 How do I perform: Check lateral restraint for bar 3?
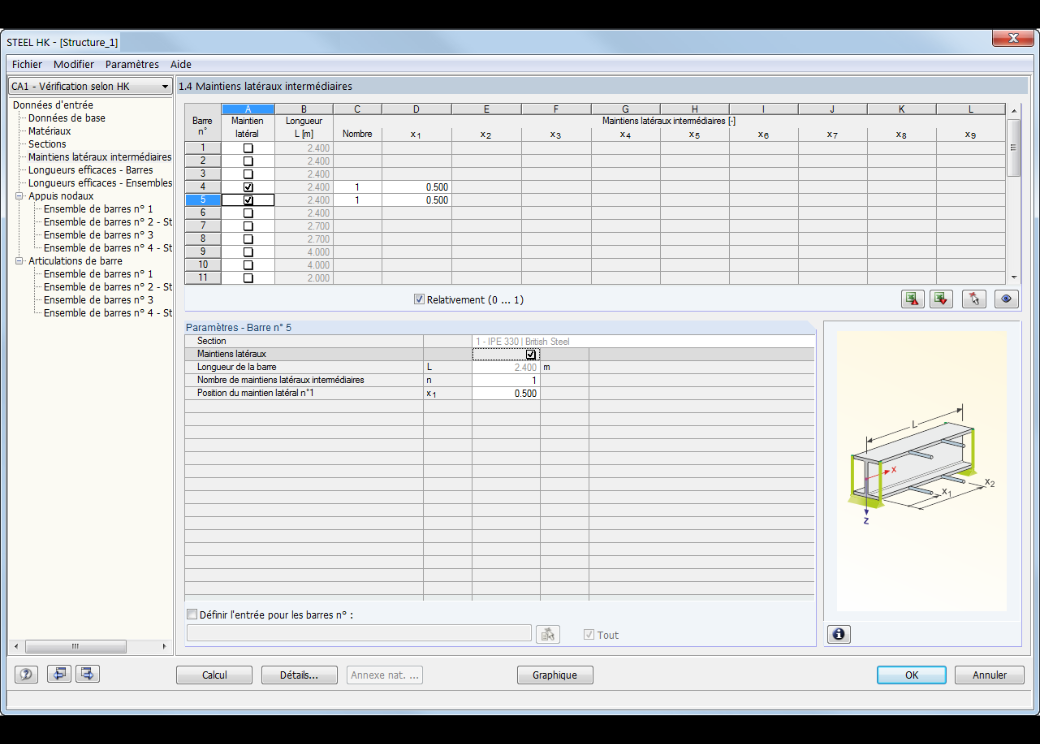click(248, 174)
